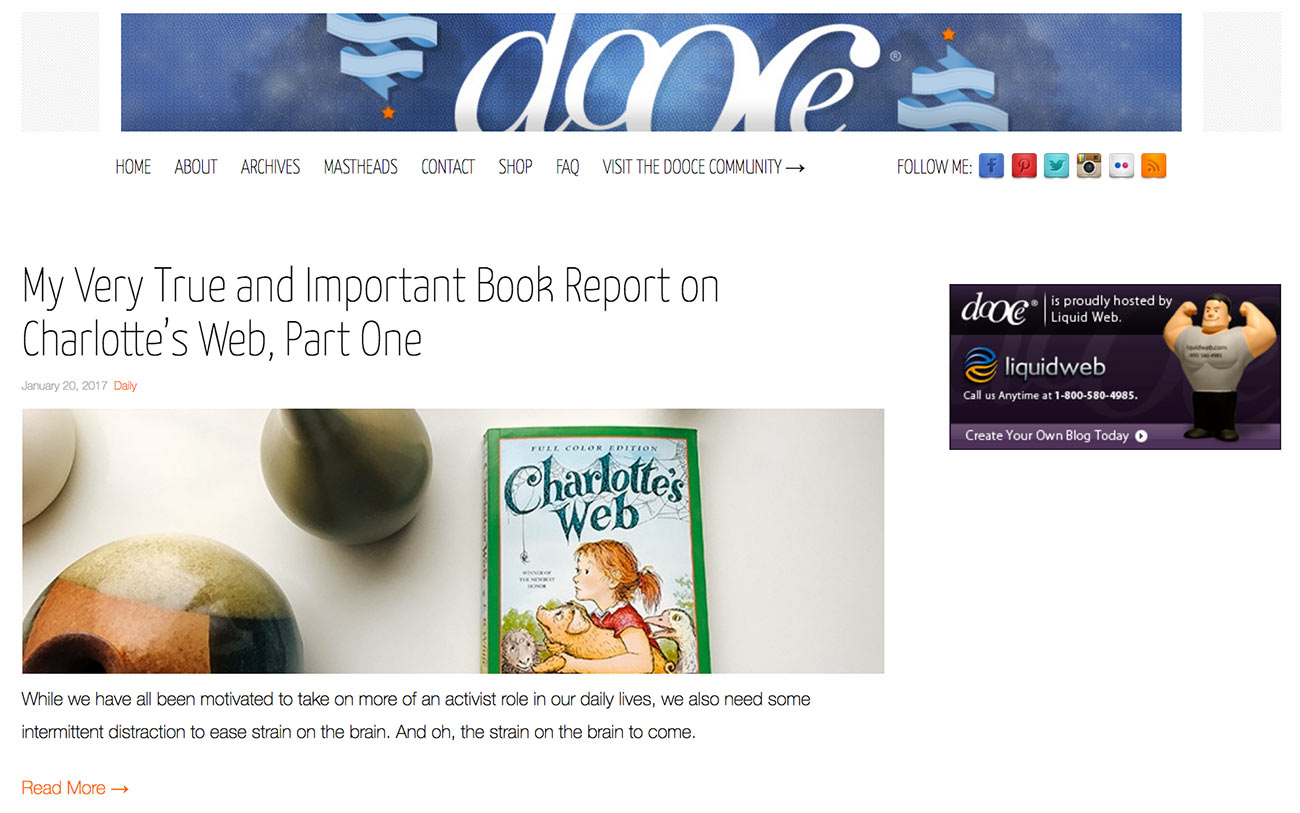Open the ABOUT page
The width and height of the screenshot is (1300, 813).
pyautogui.click(x=196, y=167)
